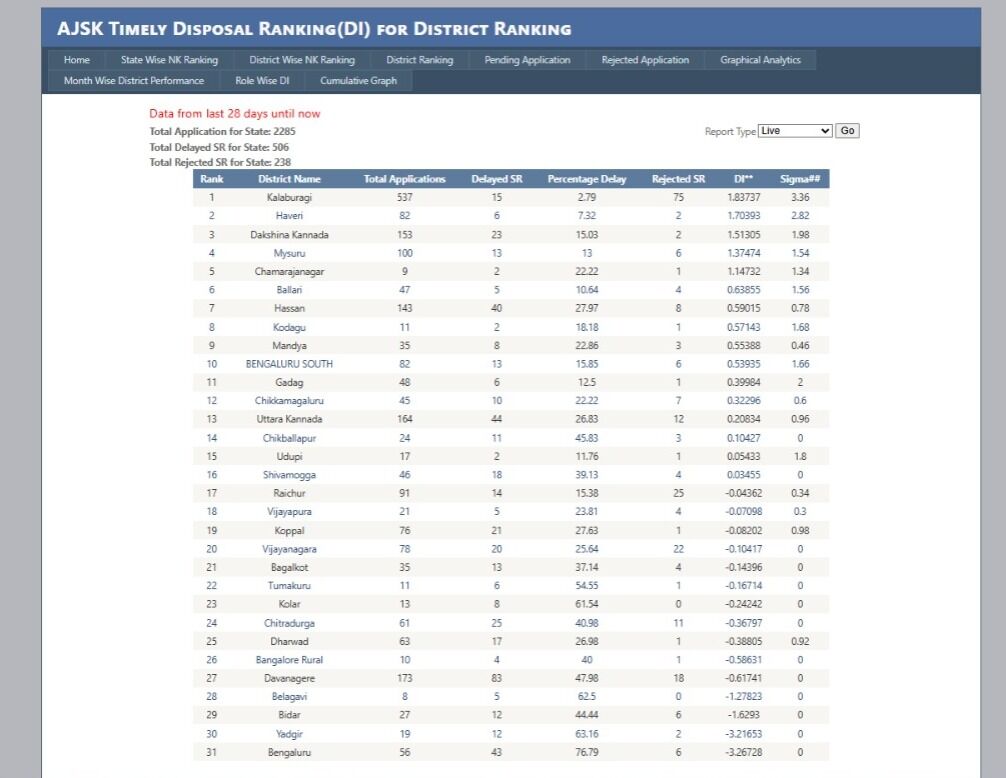Expand the Report Type dropdown
This screenshot has width=1006, height=778.
click(794, 131)
